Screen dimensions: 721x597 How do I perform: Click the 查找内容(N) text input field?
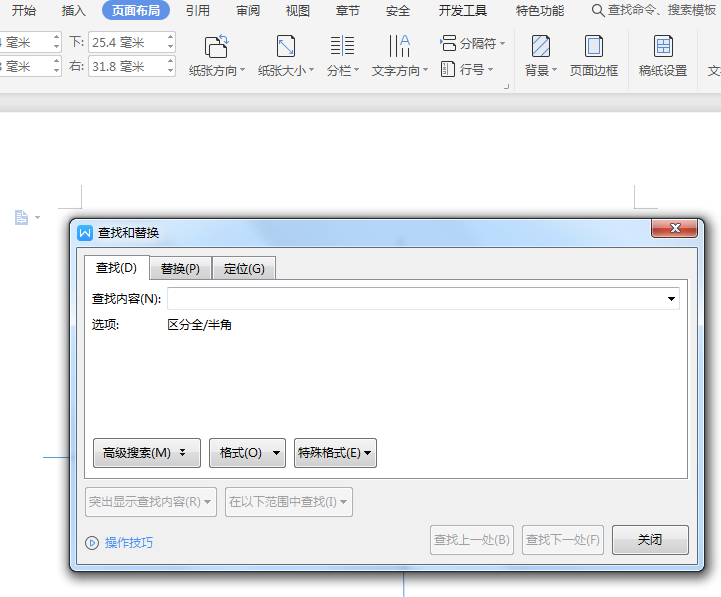pyautogui.click(x=423, y=299)
